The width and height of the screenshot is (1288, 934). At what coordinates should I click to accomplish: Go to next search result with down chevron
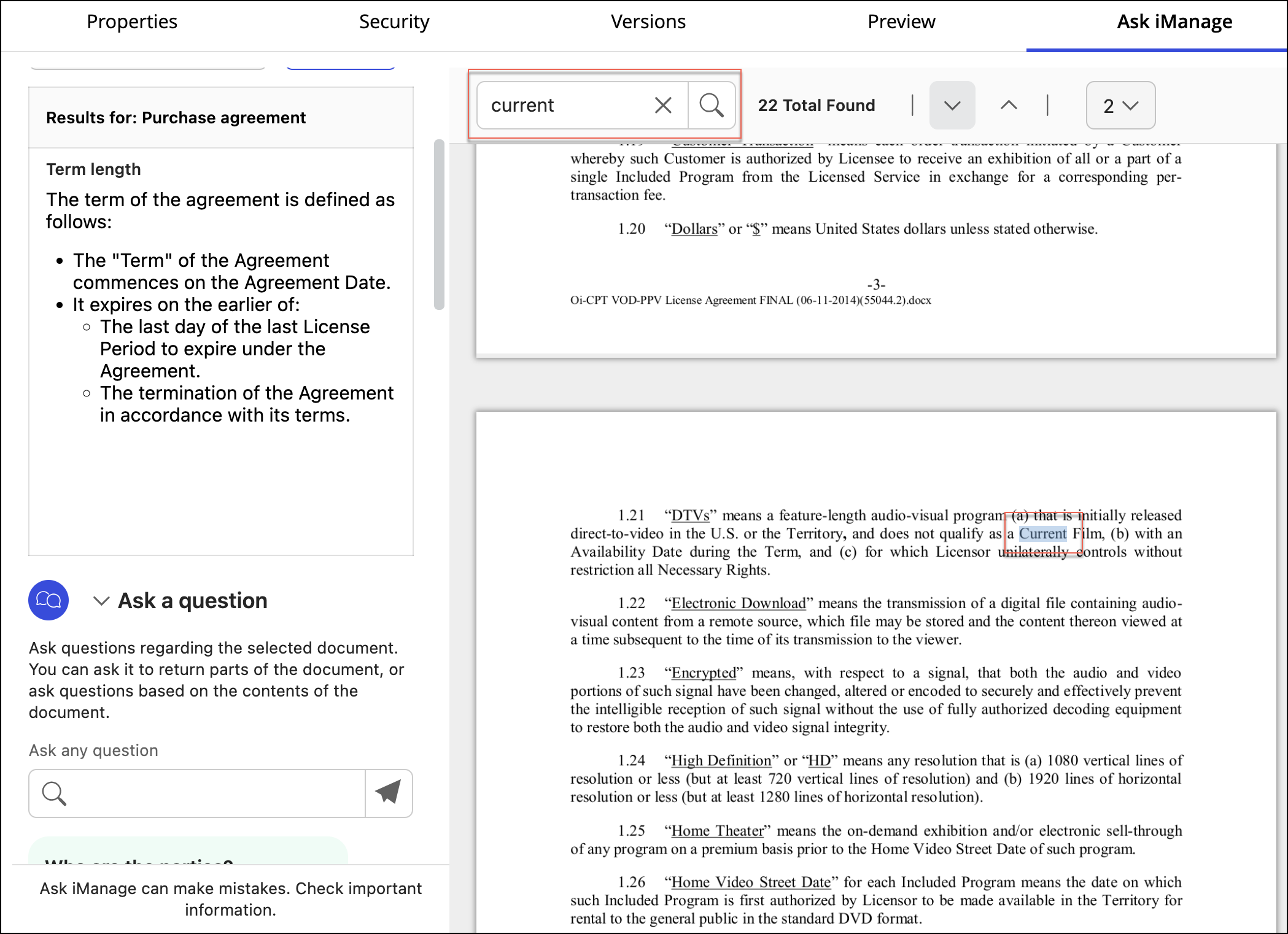[952, 106]
